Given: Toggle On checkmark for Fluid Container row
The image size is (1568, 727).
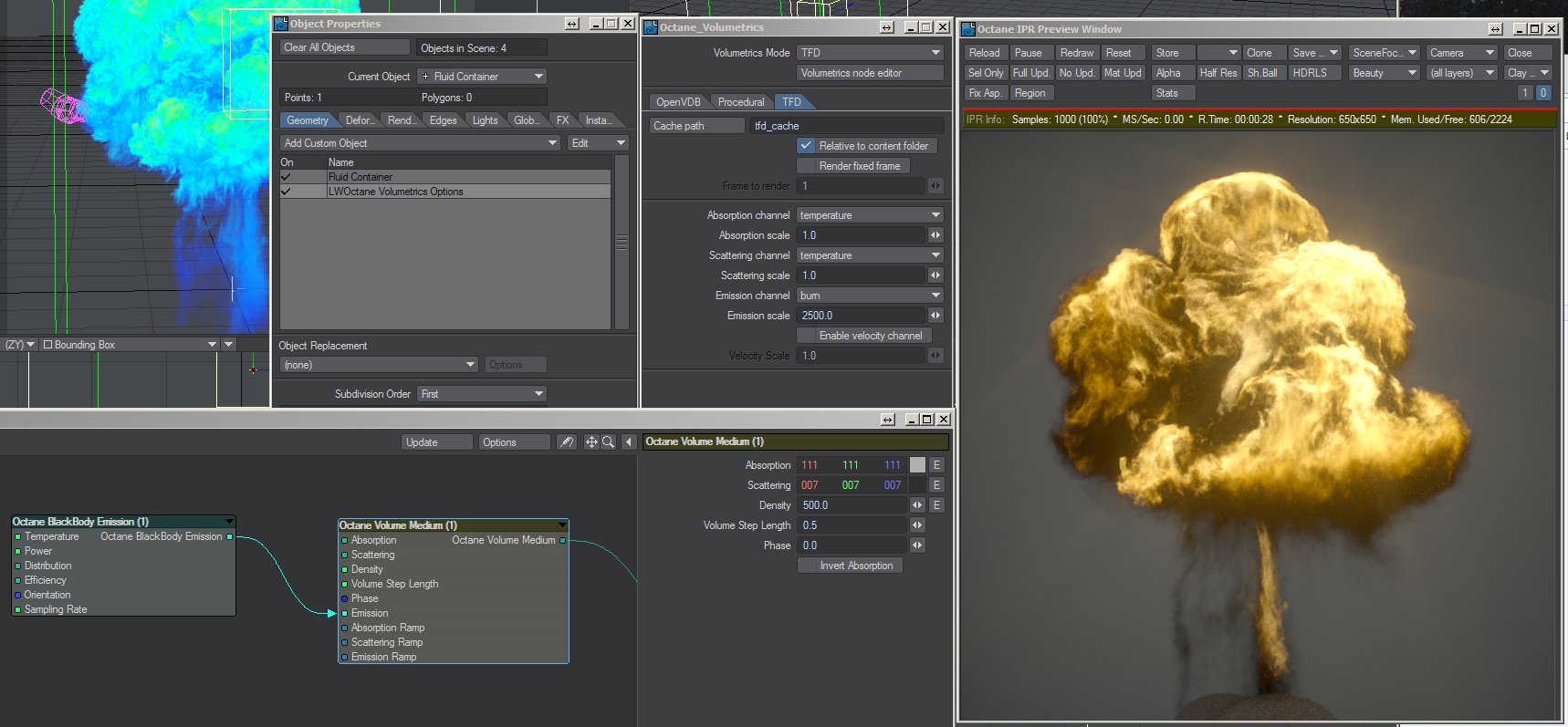Looking at the screenshot, I should click(287, 177).
